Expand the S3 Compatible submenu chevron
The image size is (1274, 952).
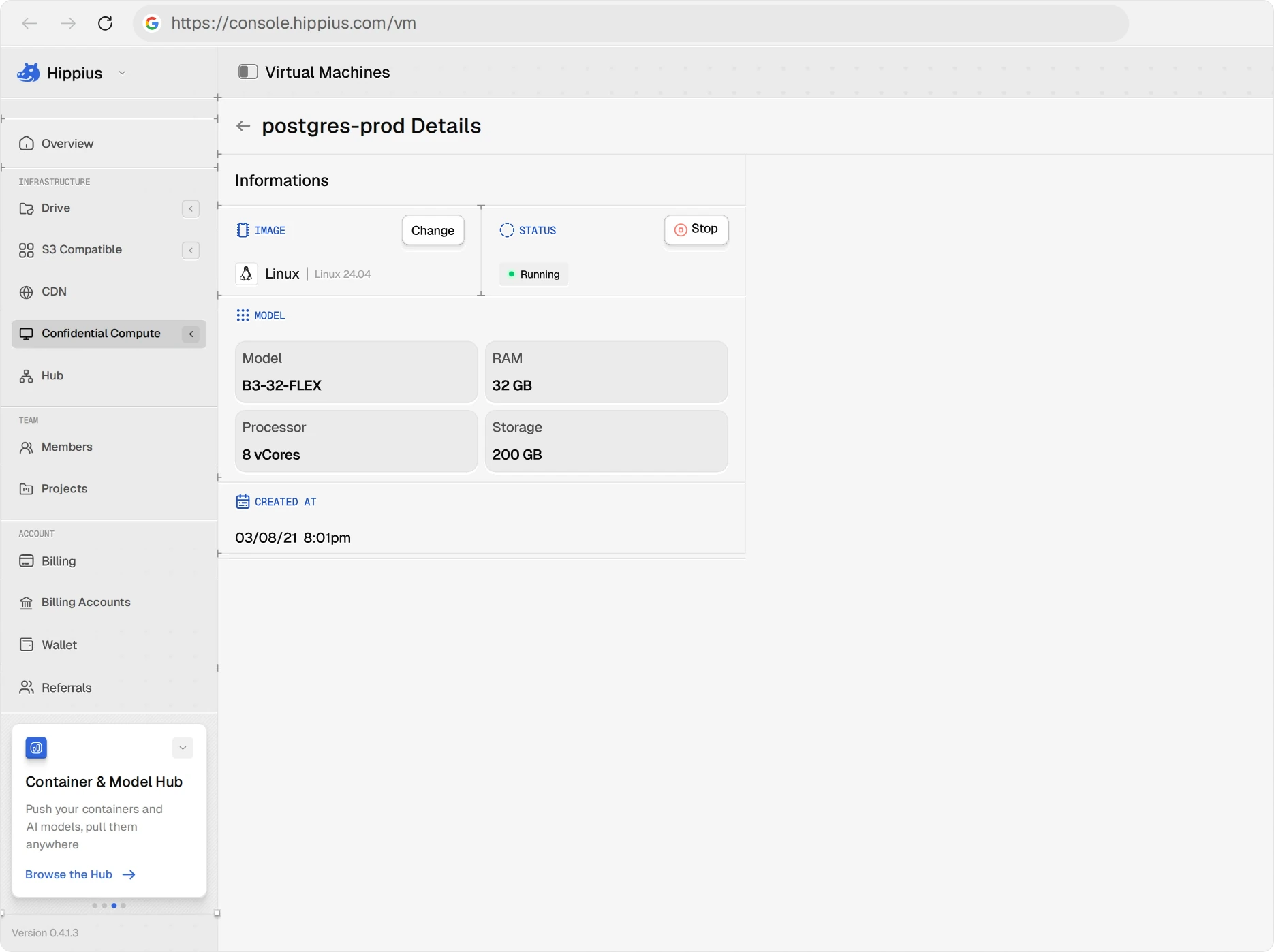tap(191, 251)
